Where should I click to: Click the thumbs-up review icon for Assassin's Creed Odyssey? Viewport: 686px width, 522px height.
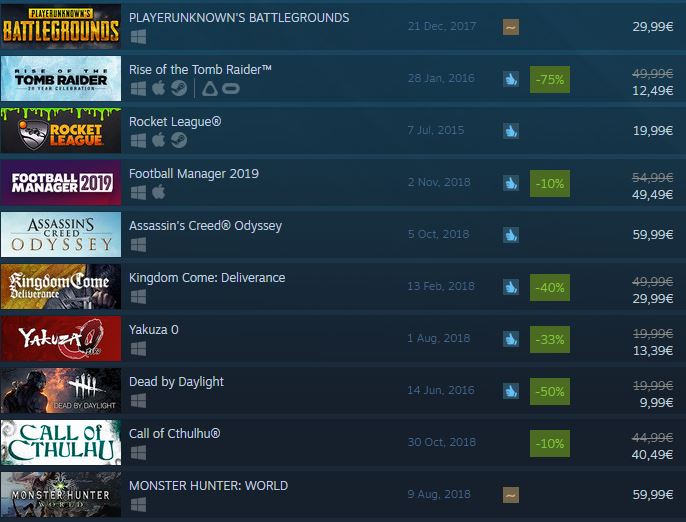511,235
